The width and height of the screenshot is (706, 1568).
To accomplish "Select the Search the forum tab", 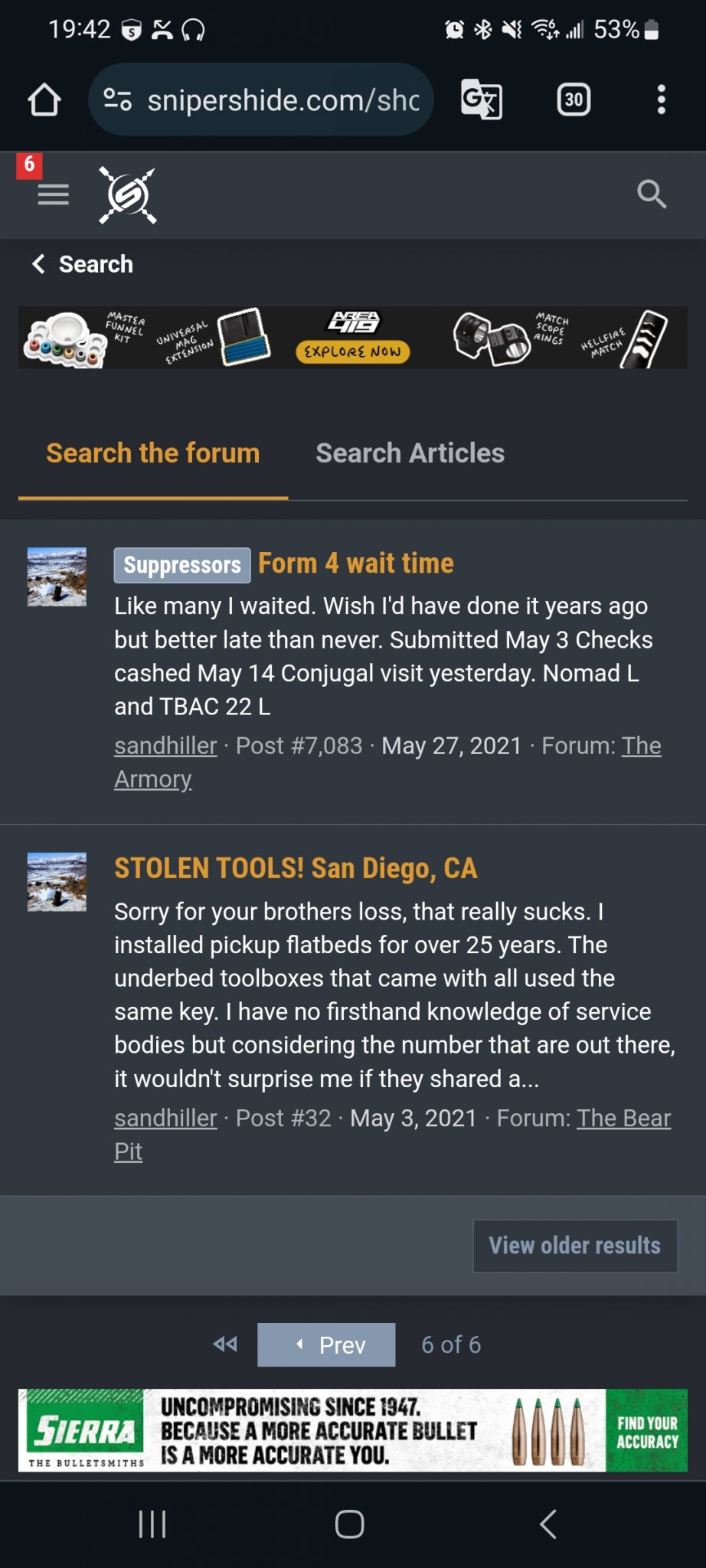I will (153, 453).
